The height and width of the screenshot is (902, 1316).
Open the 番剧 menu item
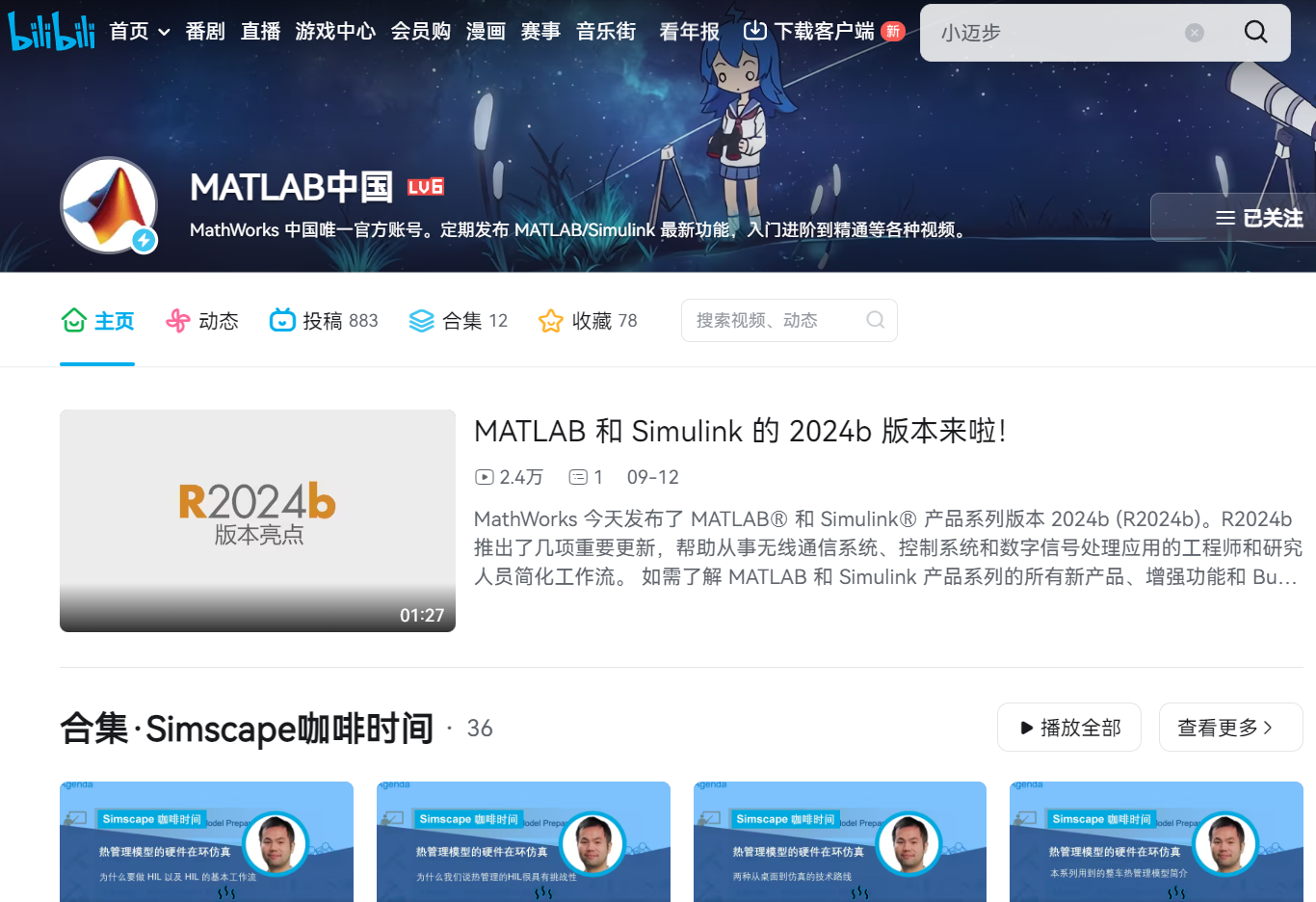(x=205, y=31)
